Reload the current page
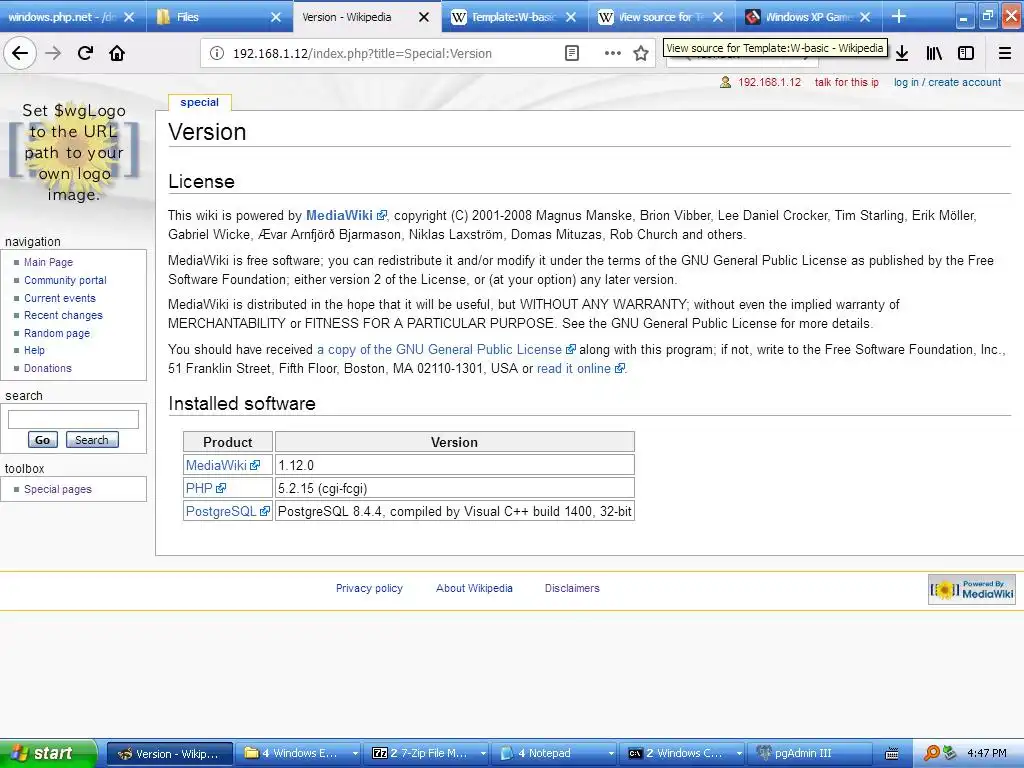The height and width of the screenshot is (768, 1024). 85,53
